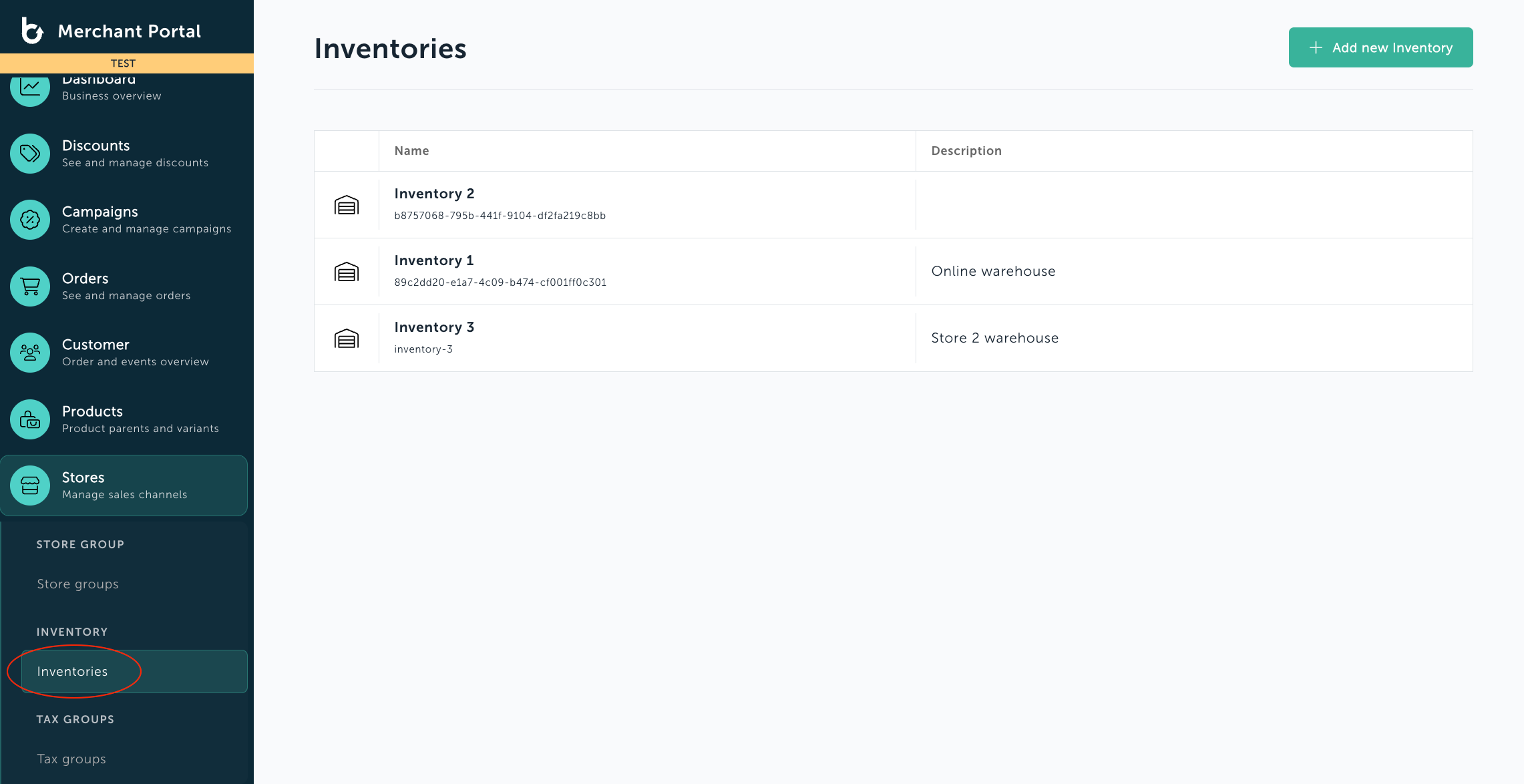This screenshot has height=784, width=1524.
Task: Open the Orders shopping cart icon
Action: (30, 286)
